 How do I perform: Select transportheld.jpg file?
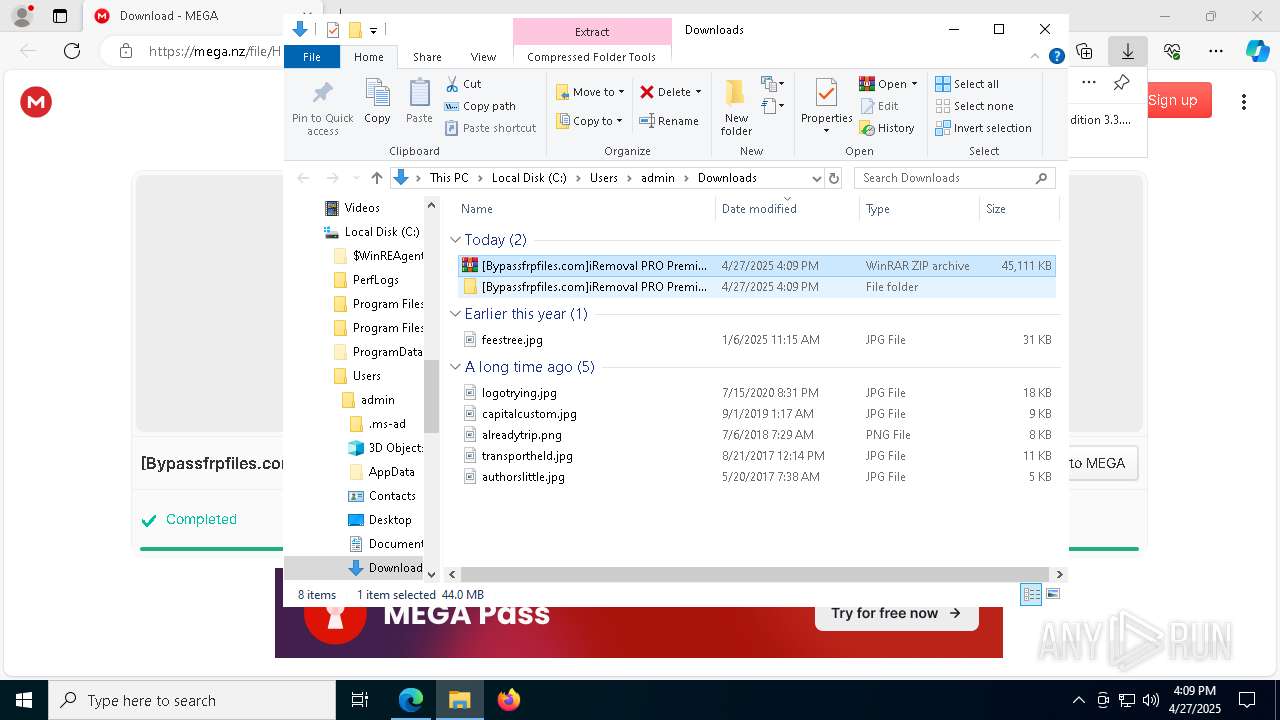[527, 456]
